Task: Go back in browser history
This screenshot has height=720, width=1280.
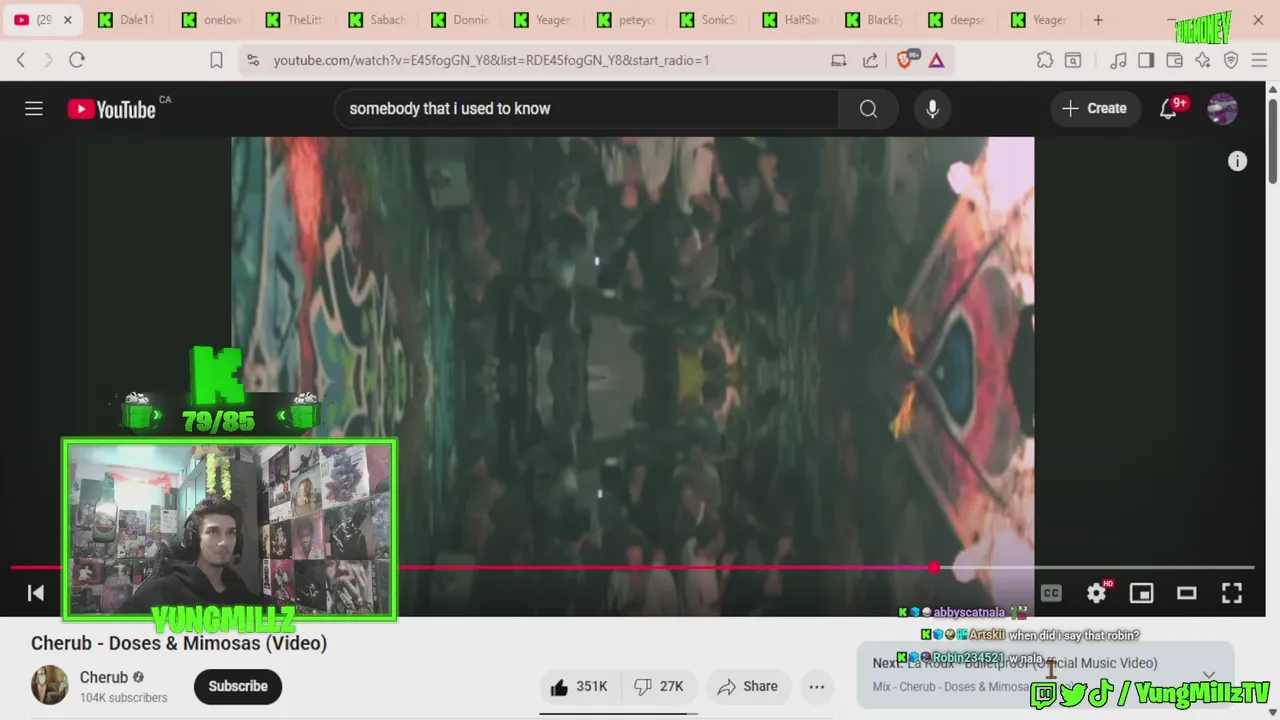Action: (21, 60)
